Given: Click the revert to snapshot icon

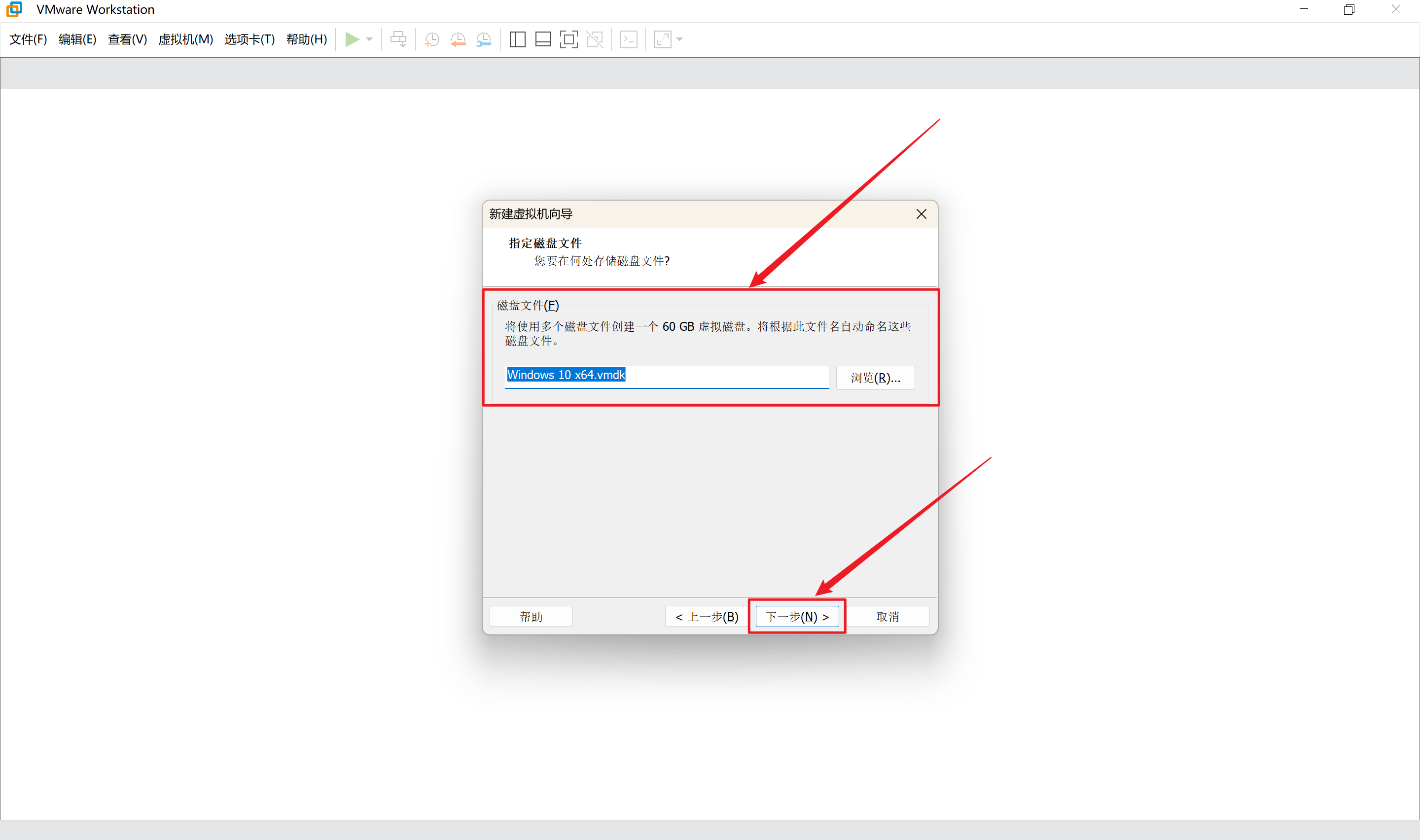Looking at the screenshot, I should [x=458, y=39].
